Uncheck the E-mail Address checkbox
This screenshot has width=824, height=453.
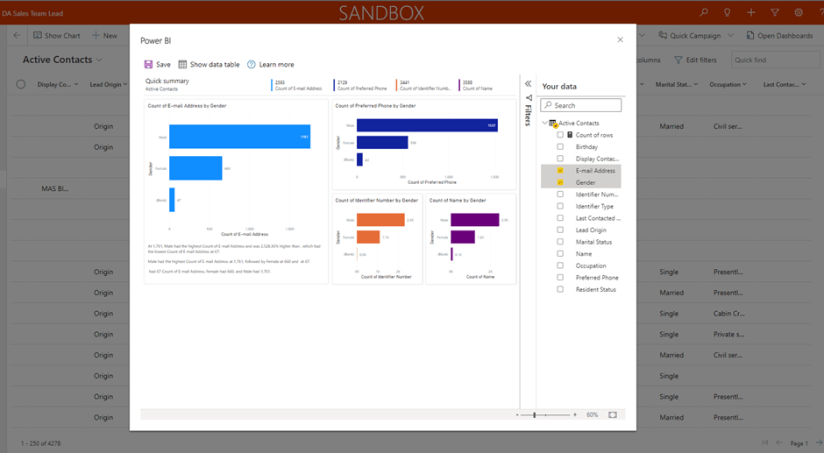click(560, 171)
